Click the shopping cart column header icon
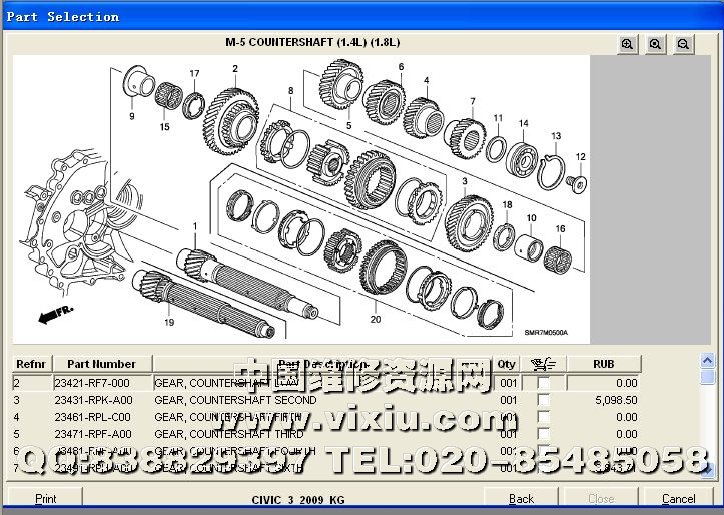Image resolution: width=724 pixels, height=515 pixels. [544, 364]
